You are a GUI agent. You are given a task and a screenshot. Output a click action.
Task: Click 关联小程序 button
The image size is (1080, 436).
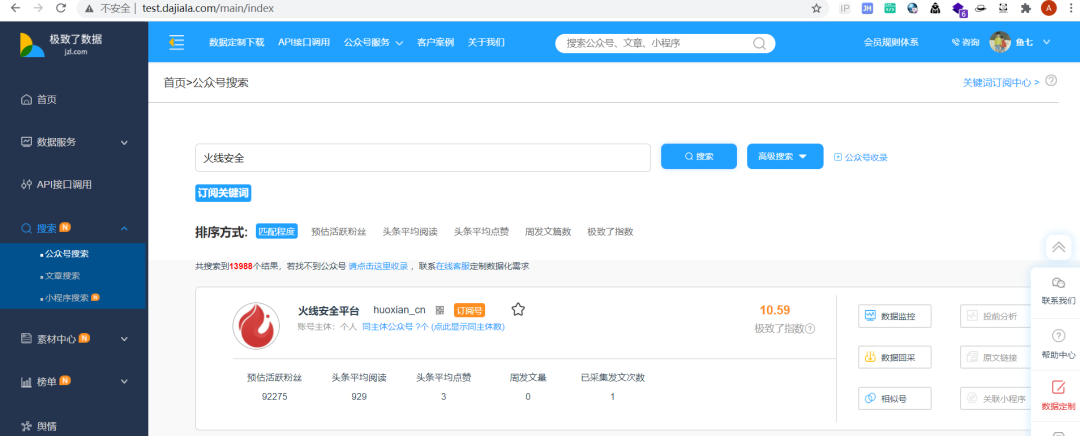click(x=995, y=398)
